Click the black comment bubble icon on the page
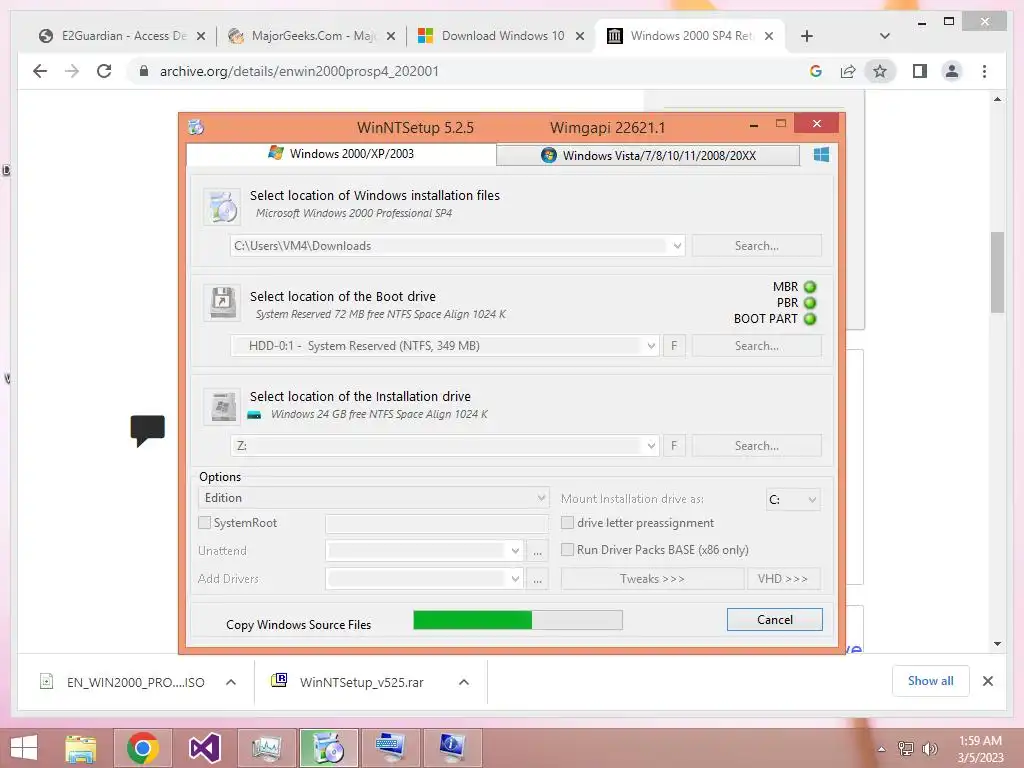The height and width of the screenshot is (768, 1024). click(148, 430)
